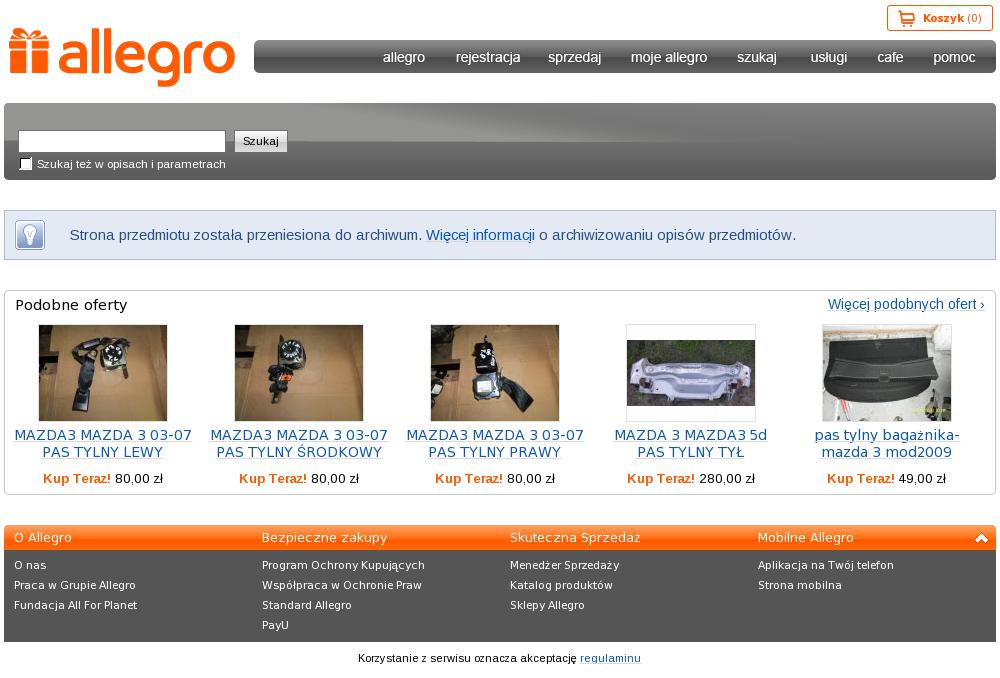Open 'Standard Allegro' footer link
This screenshot has height=678, width=1000.
pyautogui.click(x=306, y=605)
